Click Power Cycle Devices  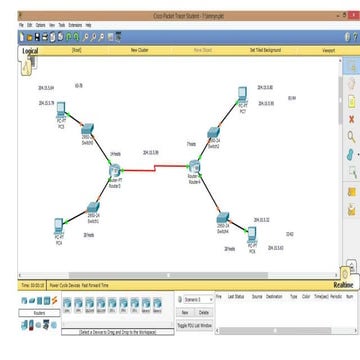[65, 285]
